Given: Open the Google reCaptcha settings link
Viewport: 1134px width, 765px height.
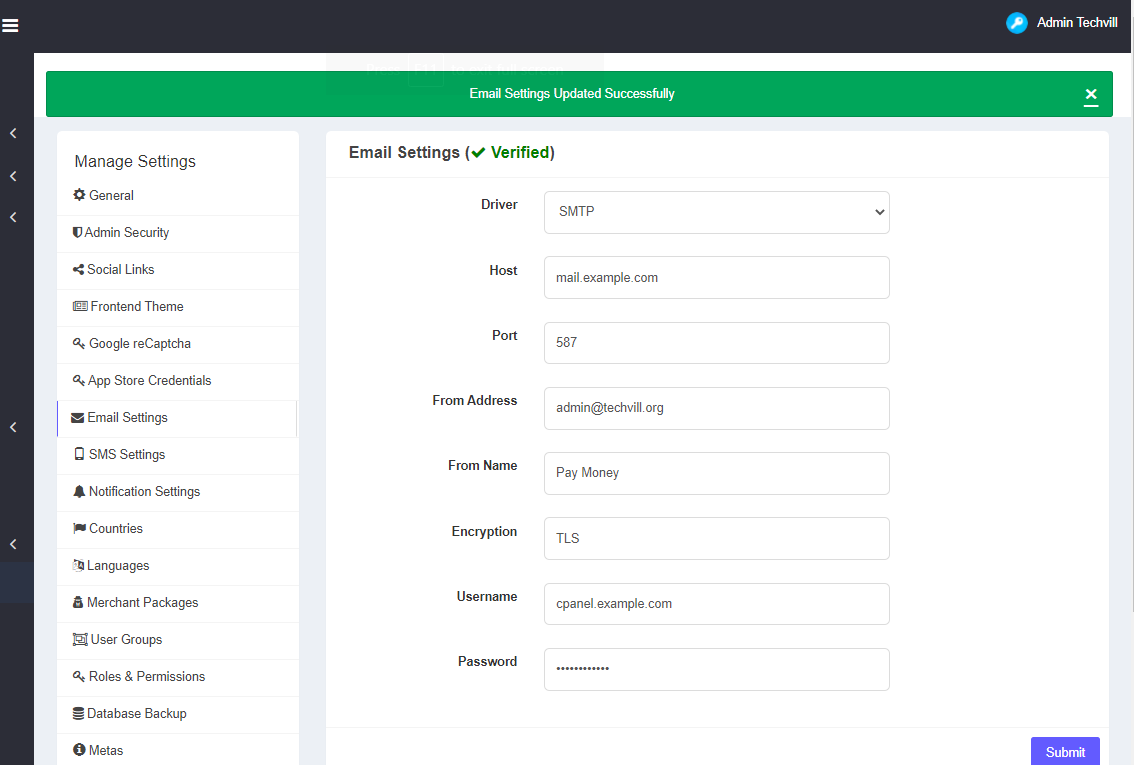Looking at the screenshot, I should [139, 344].
